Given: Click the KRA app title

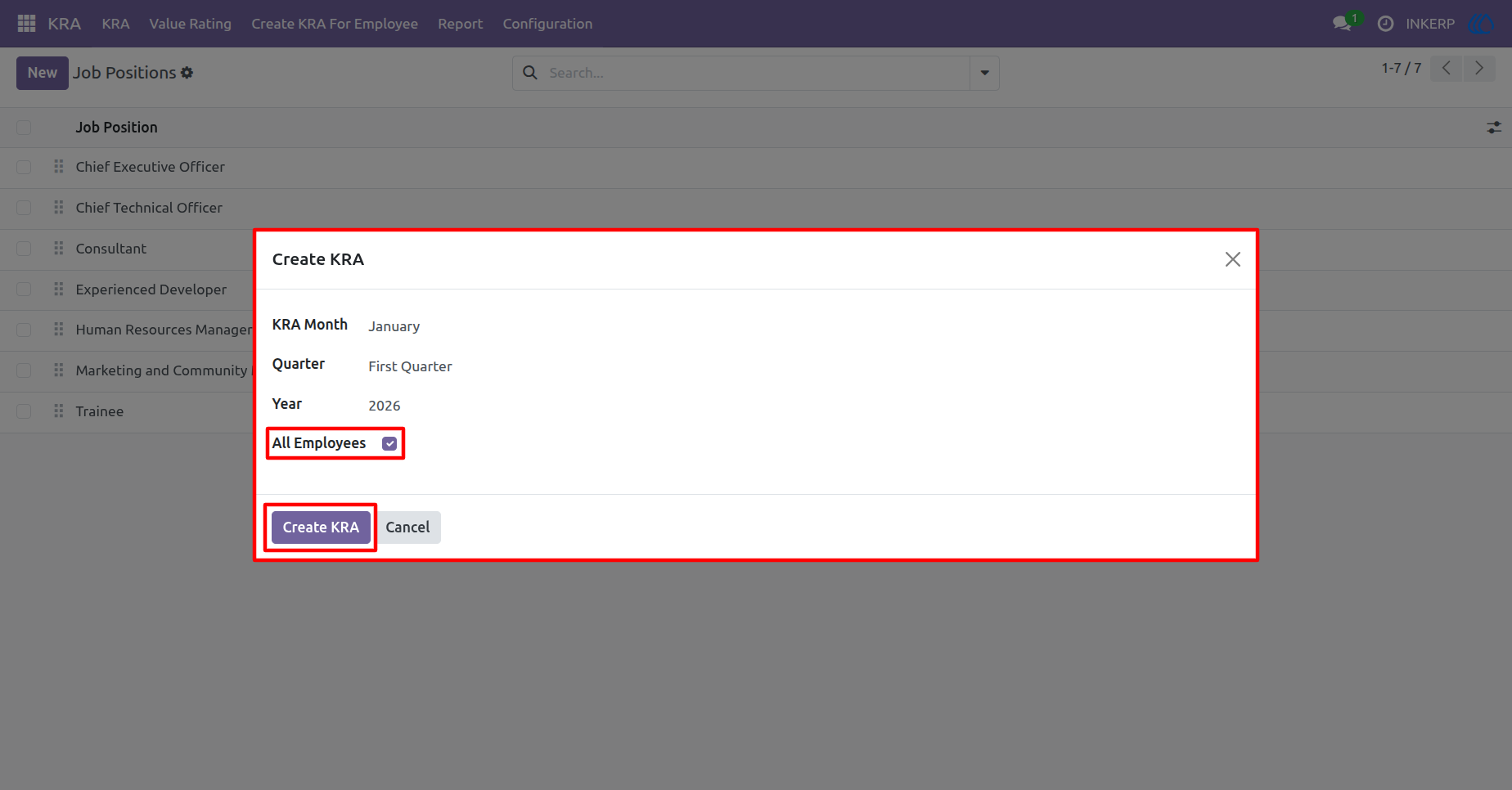Looking at the screenshot, I should (x=64, y=24).
